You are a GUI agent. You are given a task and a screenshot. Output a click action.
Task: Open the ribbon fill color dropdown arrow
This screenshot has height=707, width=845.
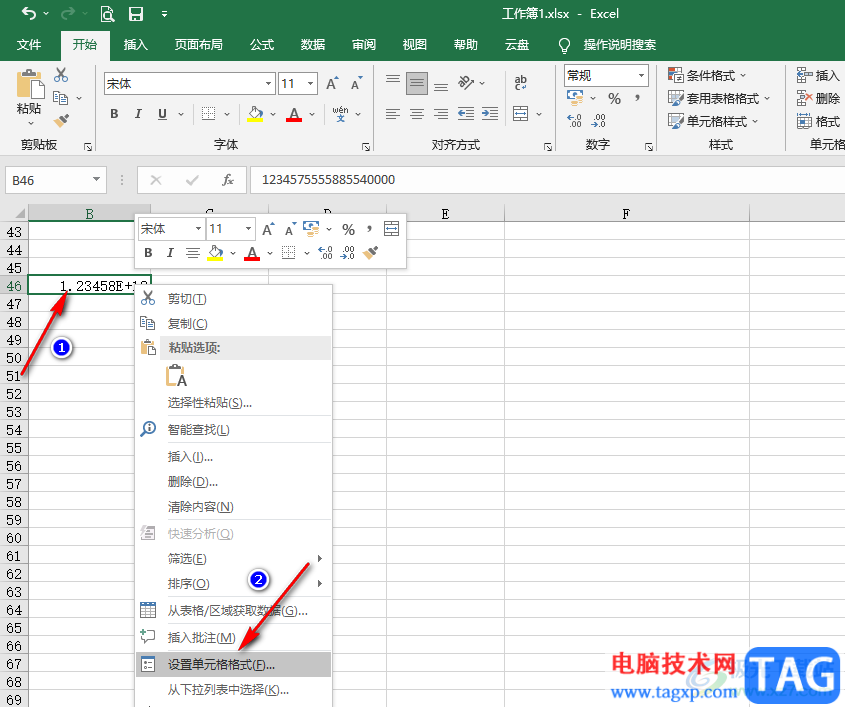273,114
